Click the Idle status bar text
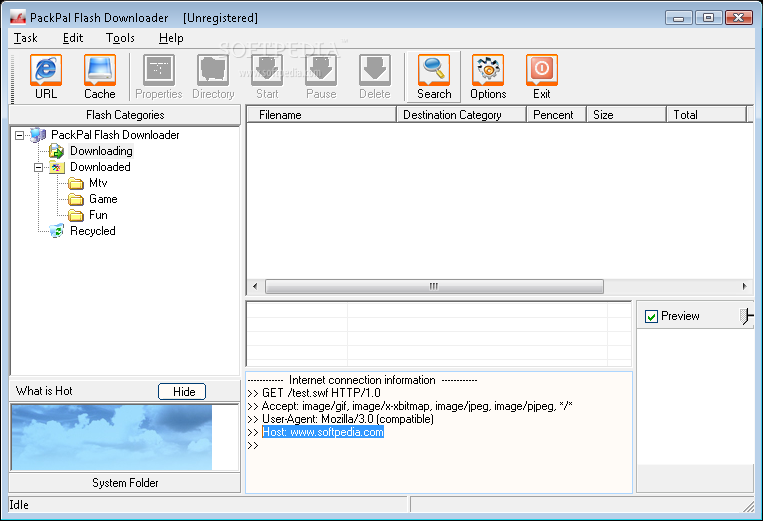This screenshot has width=763, height=521. (19, 505)
